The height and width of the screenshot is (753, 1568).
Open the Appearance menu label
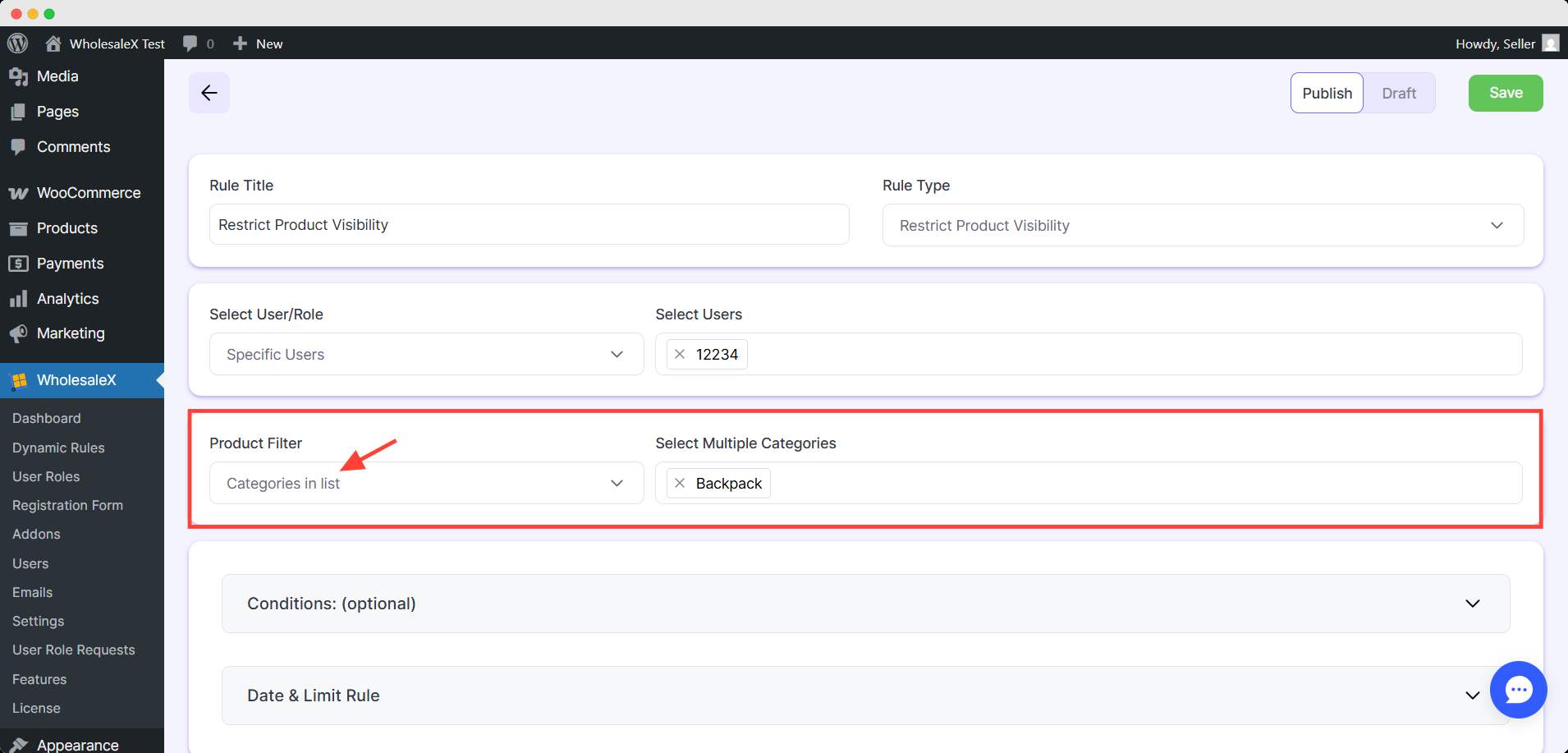[78, 745]
